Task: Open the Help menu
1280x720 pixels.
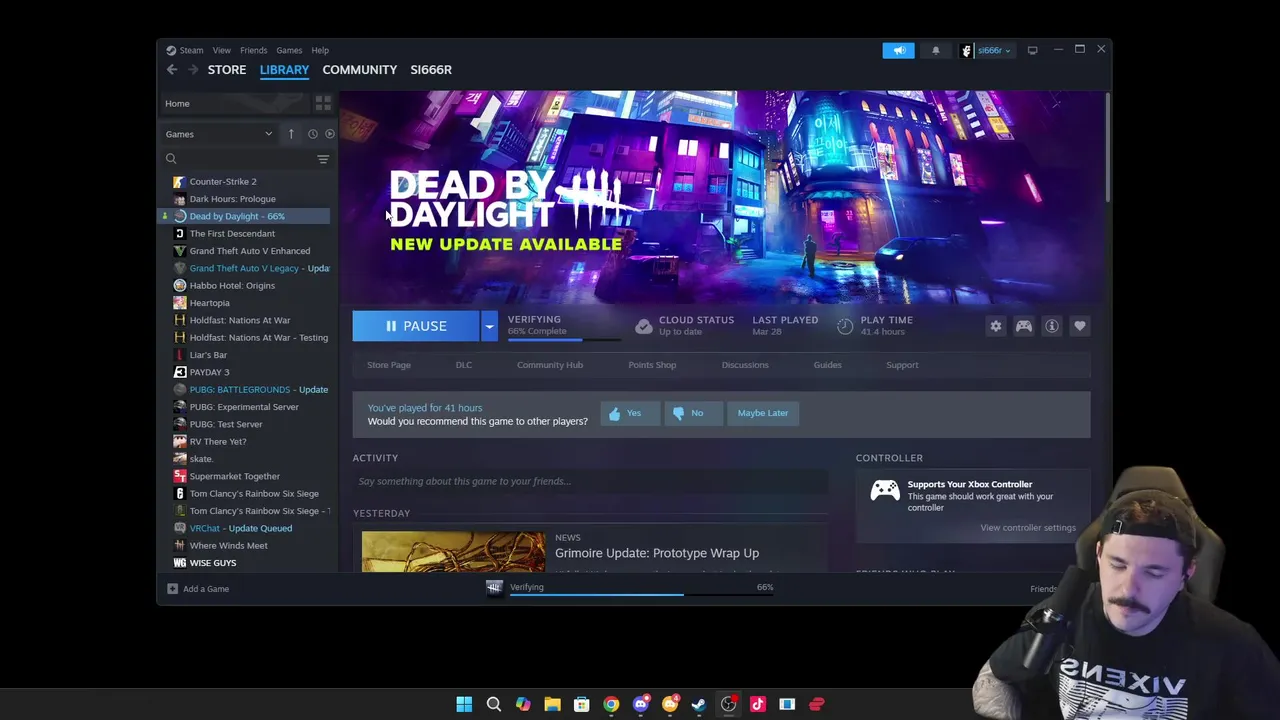Action: 320,50
